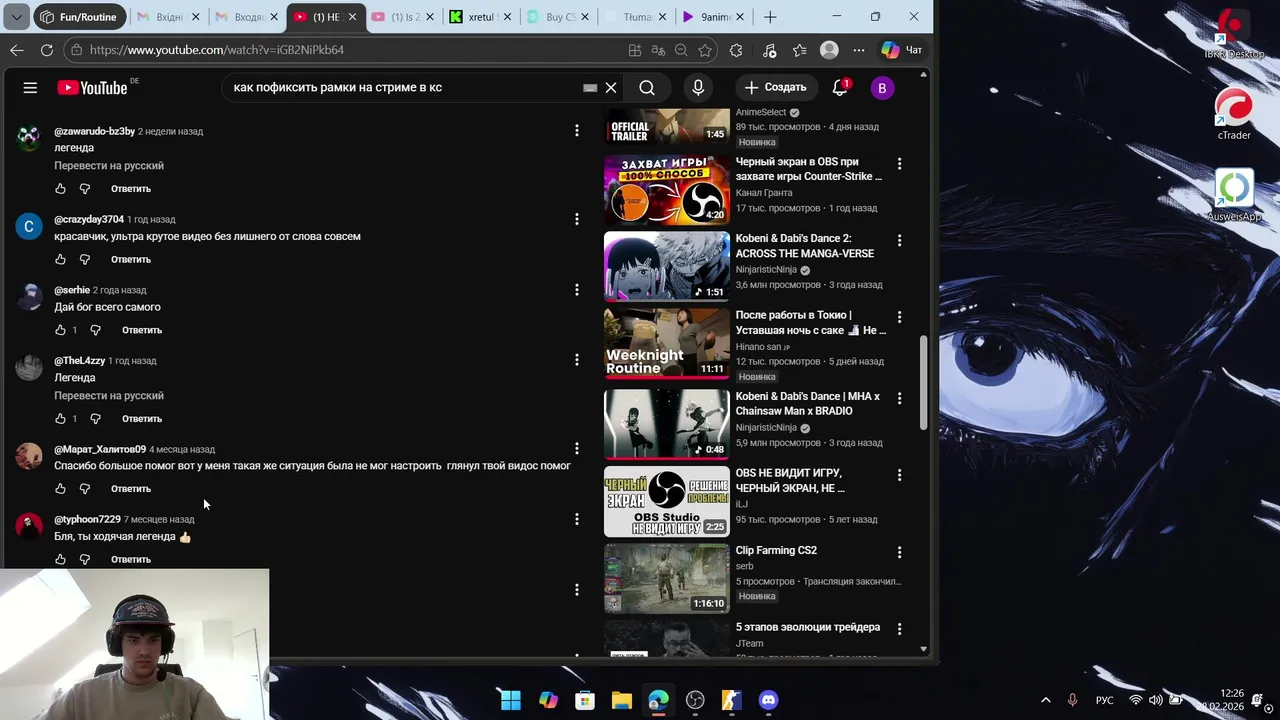Open a new browser tab

click(770, 17)
